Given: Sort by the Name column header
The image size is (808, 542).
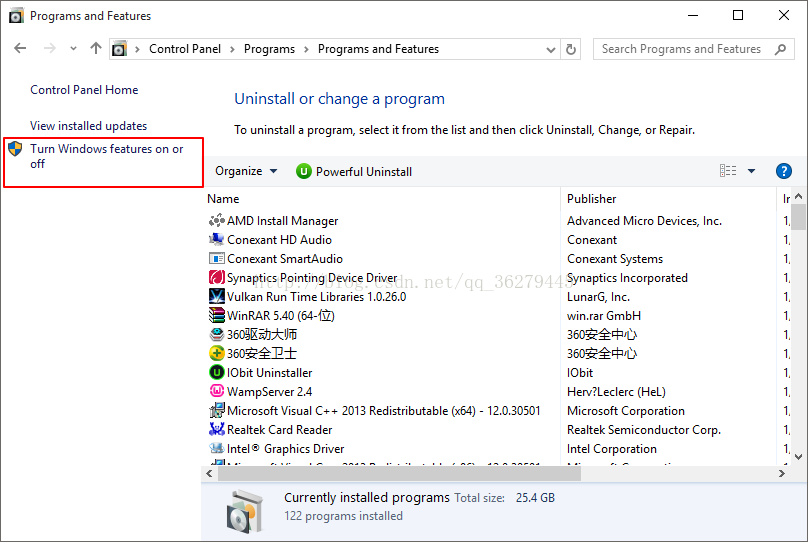Looking at the screenshot, I should pyautogui.click(x=223, y=199).
